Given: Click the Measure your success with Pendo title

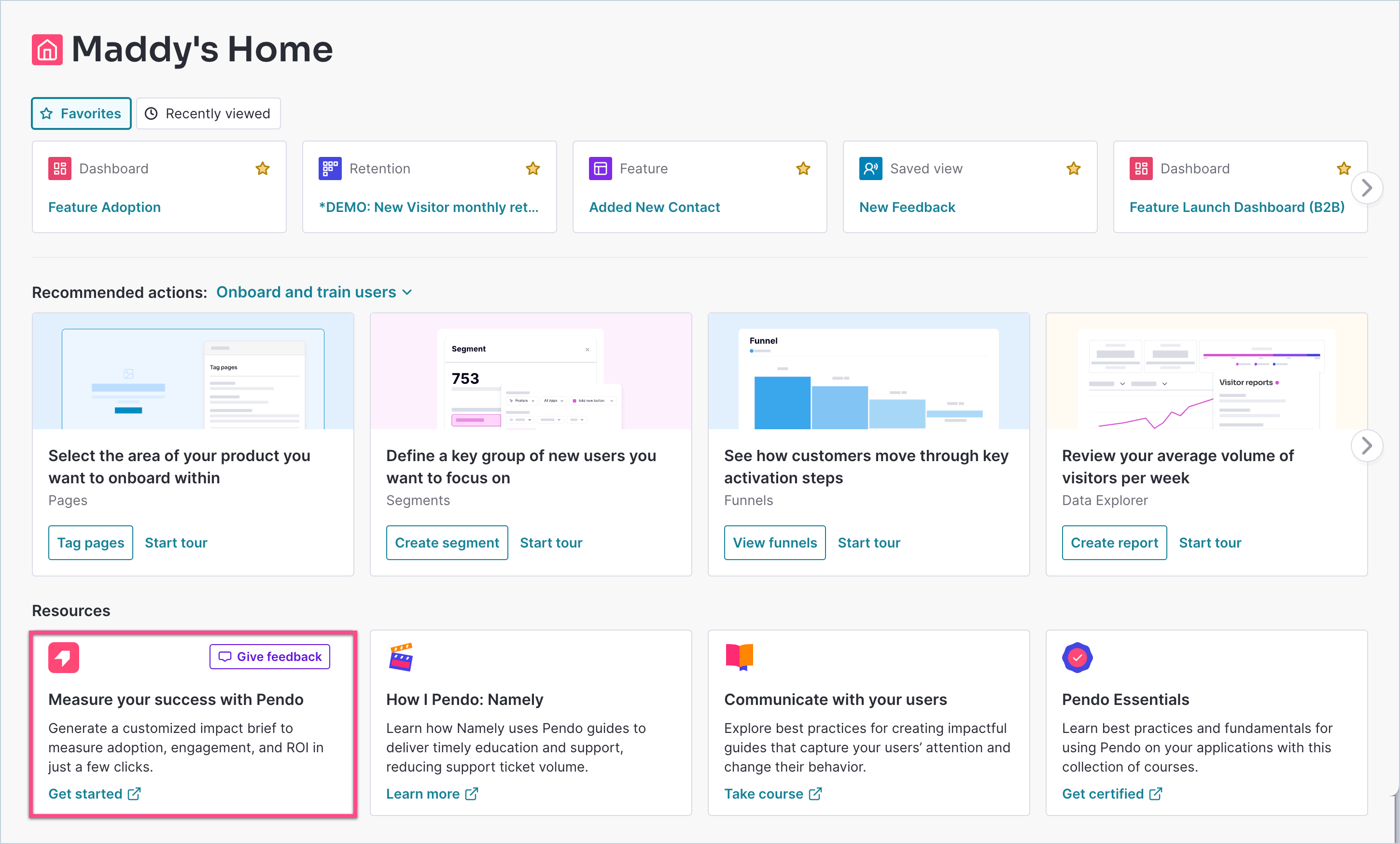Looking at the screenshot, I should [176, 700].
